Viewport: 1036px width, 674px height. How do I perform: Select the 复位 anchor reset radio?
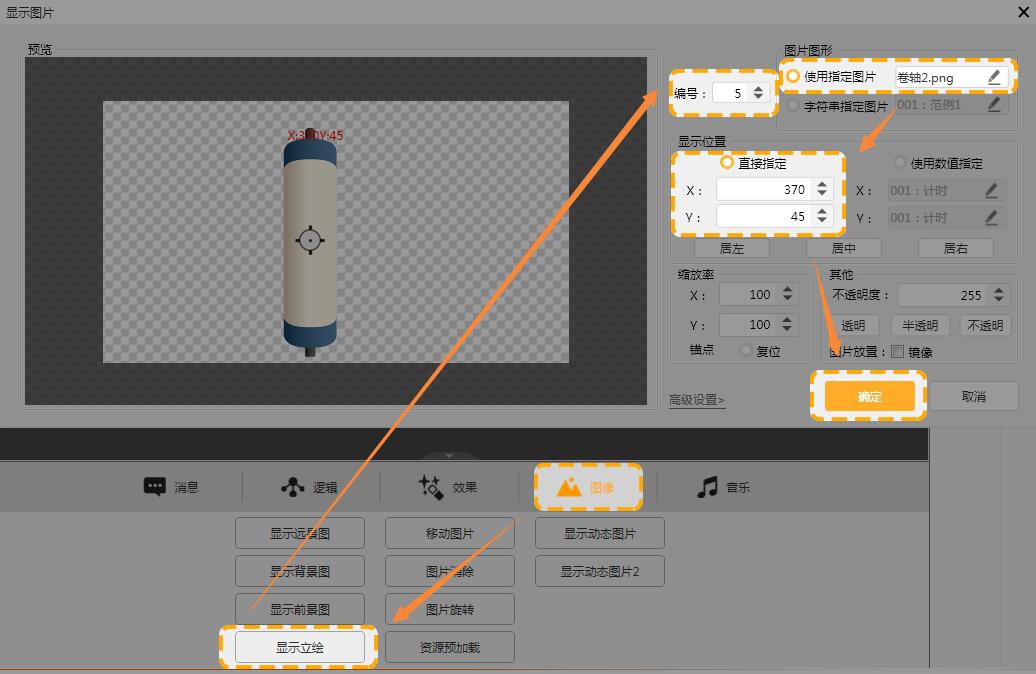[x=746, y=351]
